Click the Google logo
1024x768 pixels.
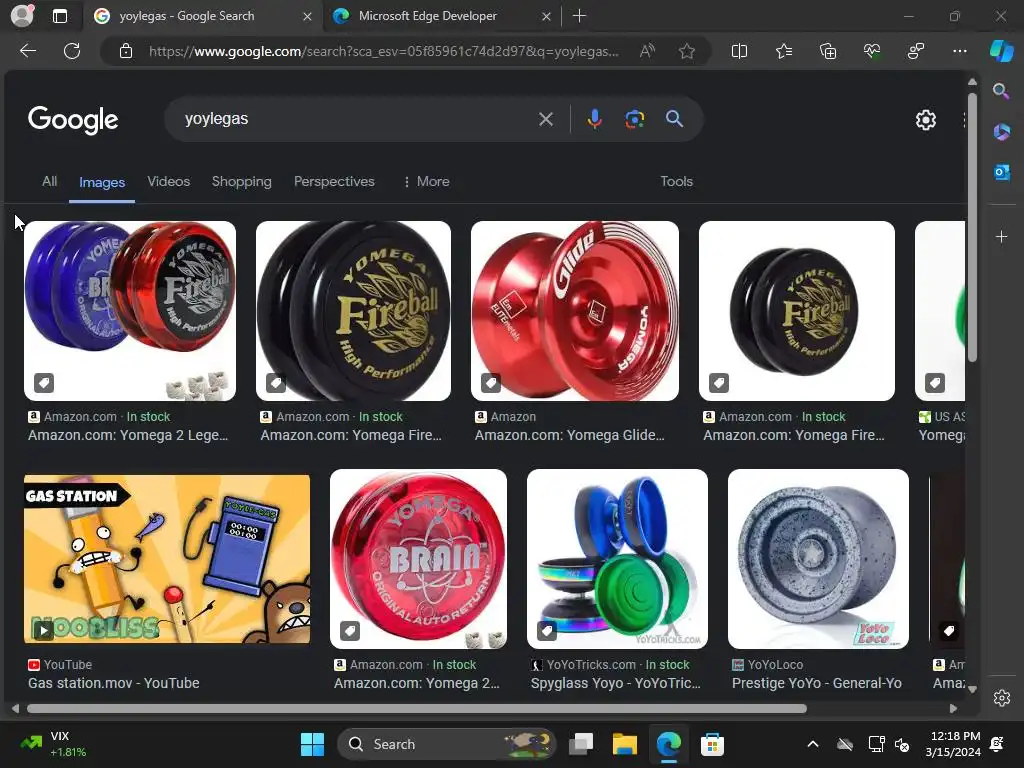click(x=73, y=120)
